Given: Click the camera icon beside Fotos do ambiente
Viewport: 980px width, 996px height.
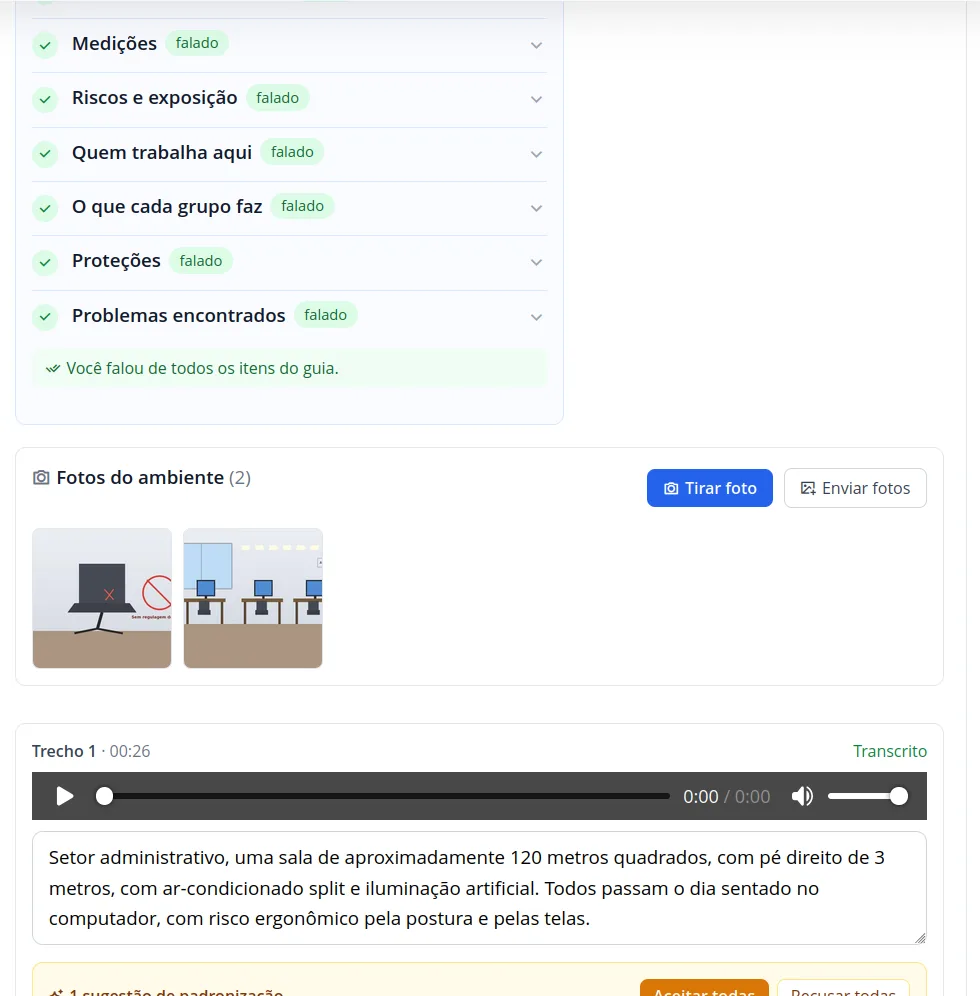Looking at the screenshot, I should [41, 478].
